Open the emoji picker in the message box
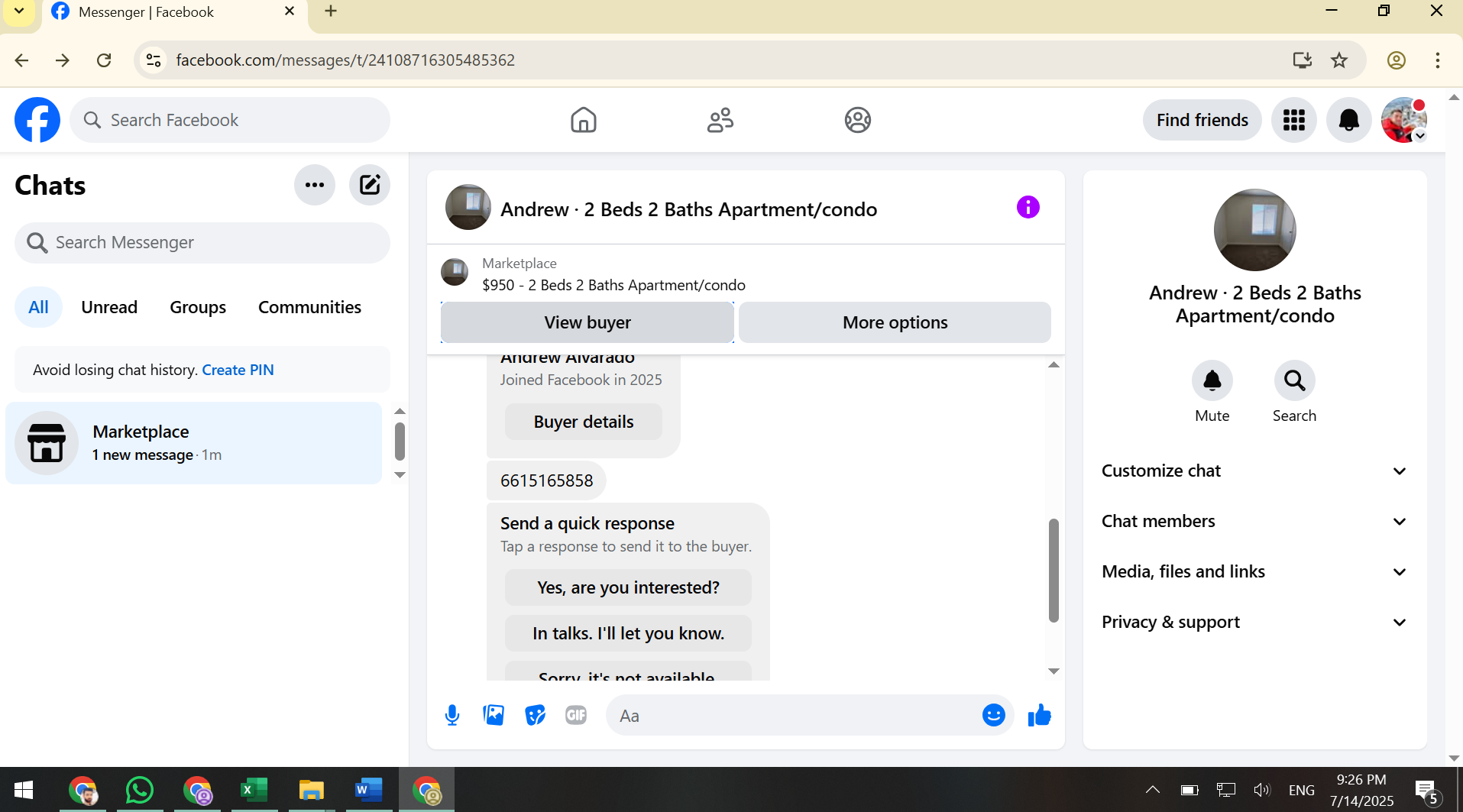Screen dimensions: 1463x812 click(993, 715)
